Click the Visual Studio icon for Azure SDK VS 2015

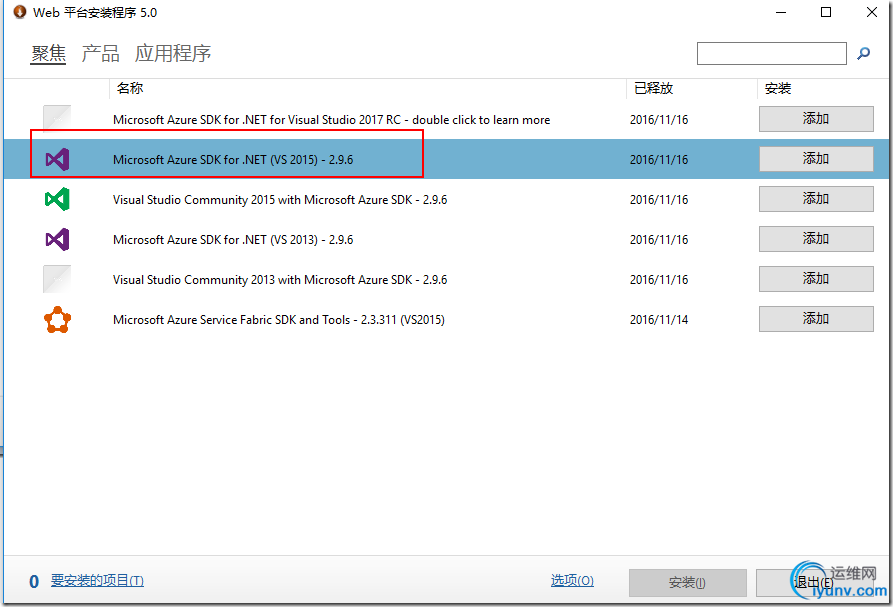click(58, 159)
